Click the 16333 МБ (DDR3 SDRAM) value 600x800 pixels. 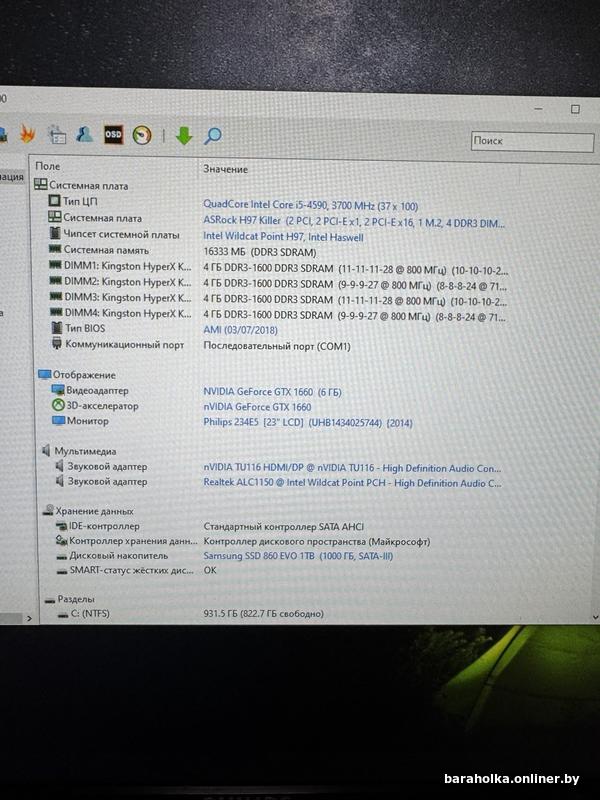(260, 253)
